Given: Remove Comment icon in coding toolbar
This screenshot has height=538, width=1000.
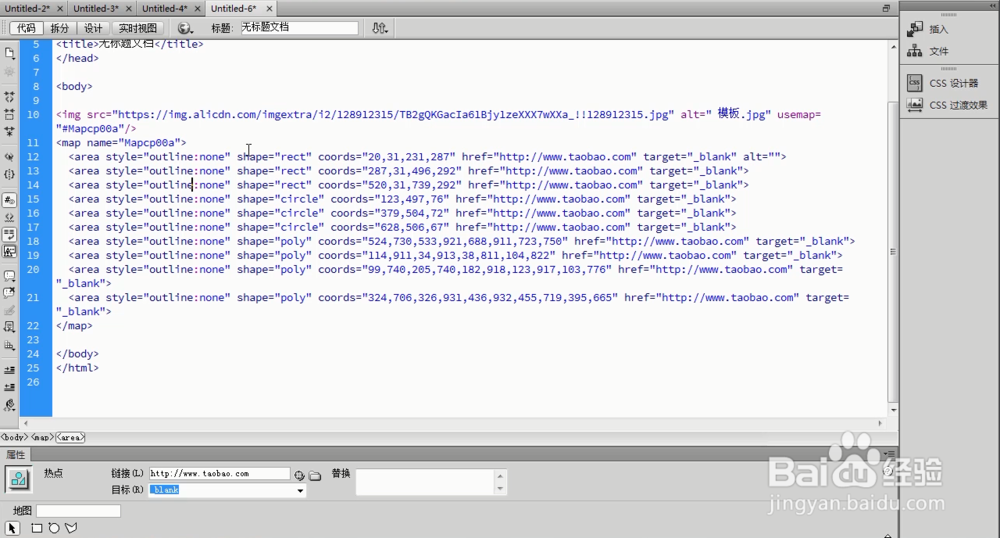Looking at the screenshot, I should [x=10, y=293].
